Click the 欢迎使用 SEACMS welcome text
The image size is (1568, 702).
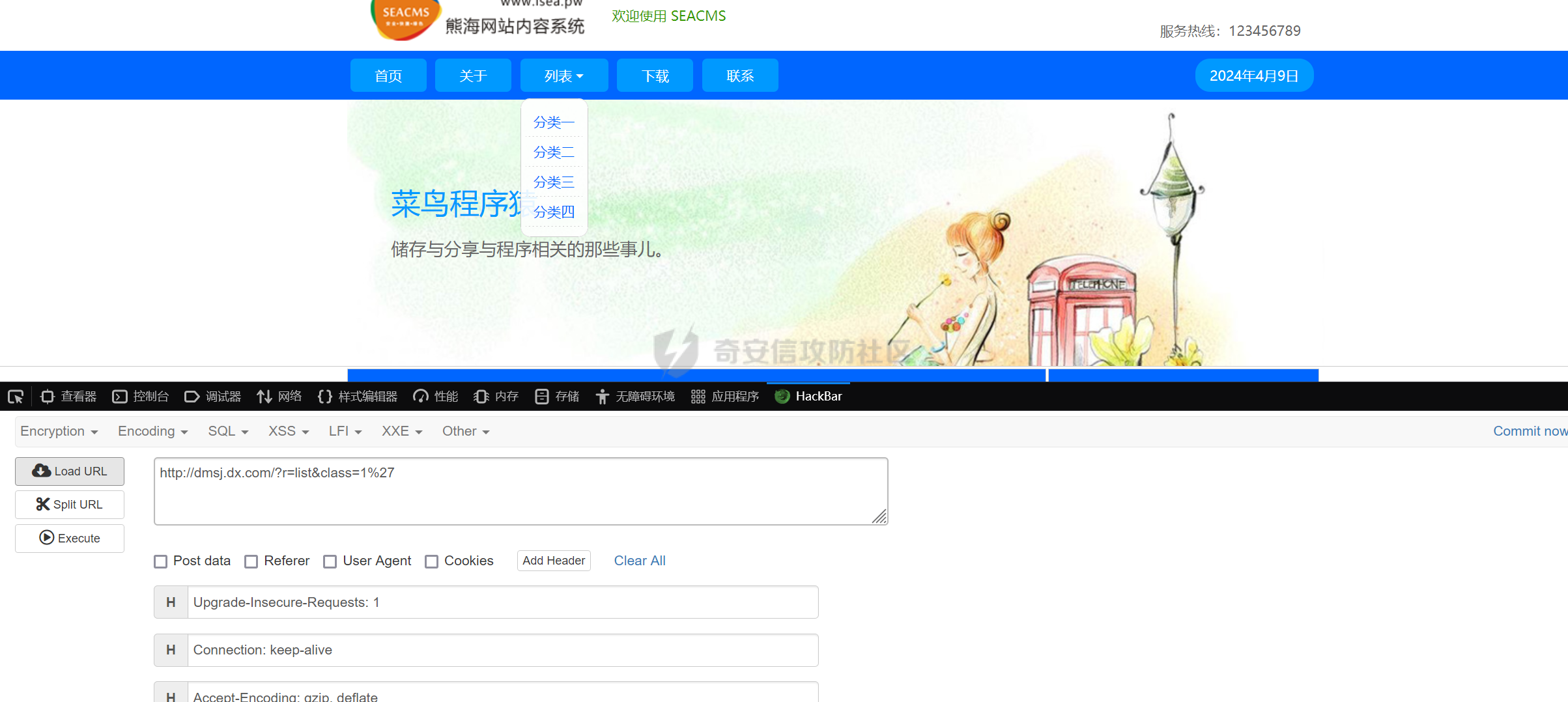point(668,16)
